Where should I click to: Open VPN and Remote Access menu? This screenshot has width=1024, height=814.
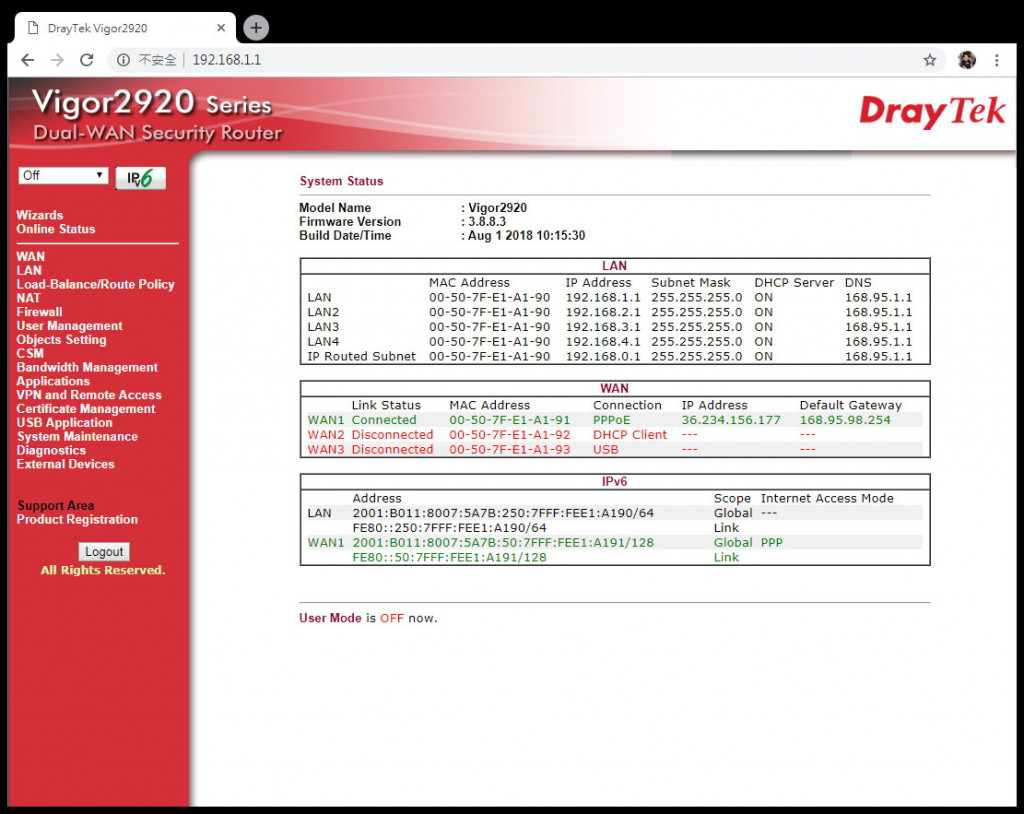coord(89,395)
